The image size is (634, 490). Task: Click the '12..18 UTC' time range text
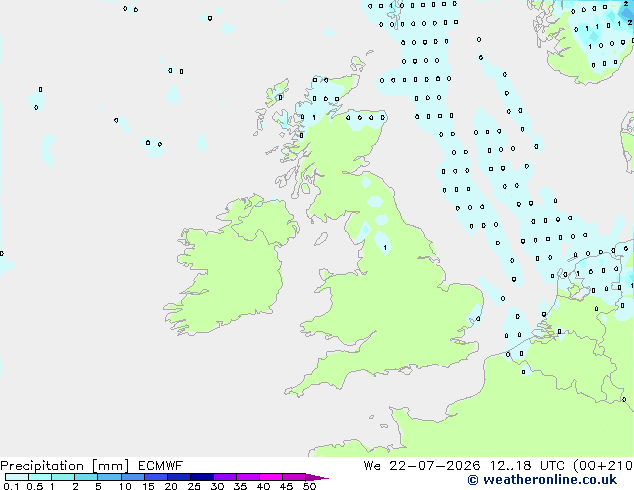pos(528,466)
